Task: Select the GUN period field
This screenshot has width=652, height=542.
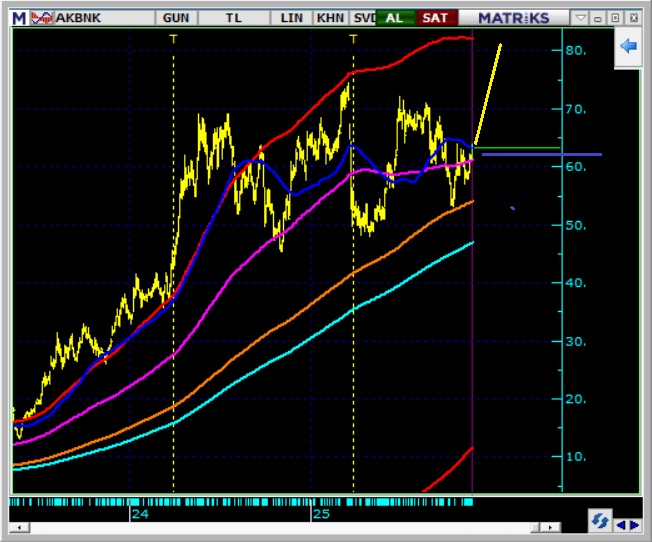Action: 175,18
